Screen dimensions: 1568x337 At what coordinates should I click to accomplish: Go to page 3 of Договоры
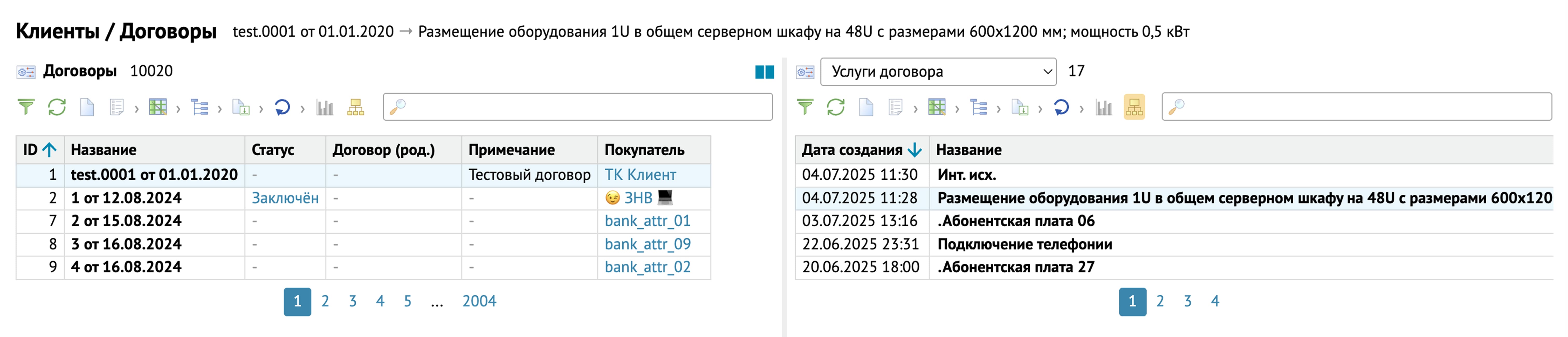pos(352,301)
